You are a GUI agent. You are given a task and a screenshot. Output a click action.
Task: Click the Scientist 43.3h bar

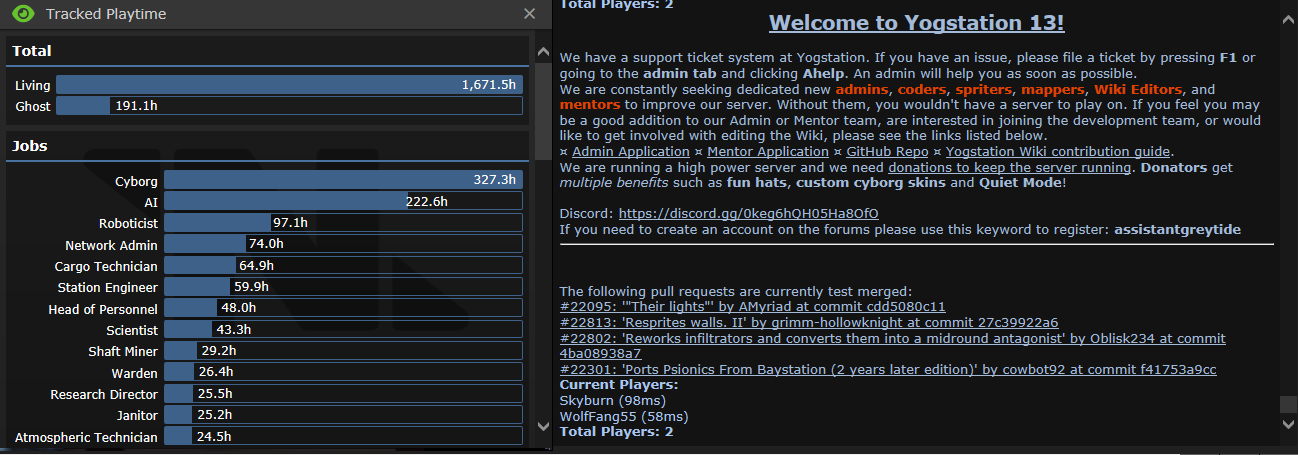point(343,330)
